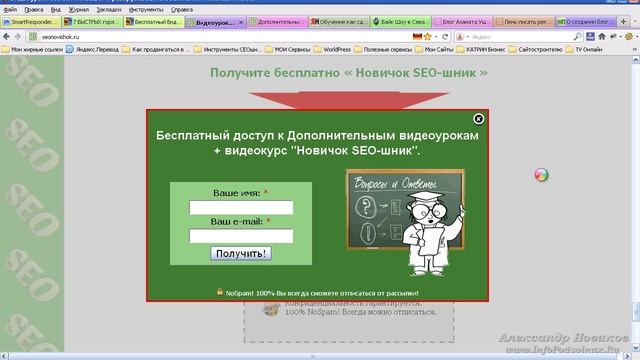640x360 pixels.
Task: Switch to the Байк Шоу в Сева tab
Action: 400,22
